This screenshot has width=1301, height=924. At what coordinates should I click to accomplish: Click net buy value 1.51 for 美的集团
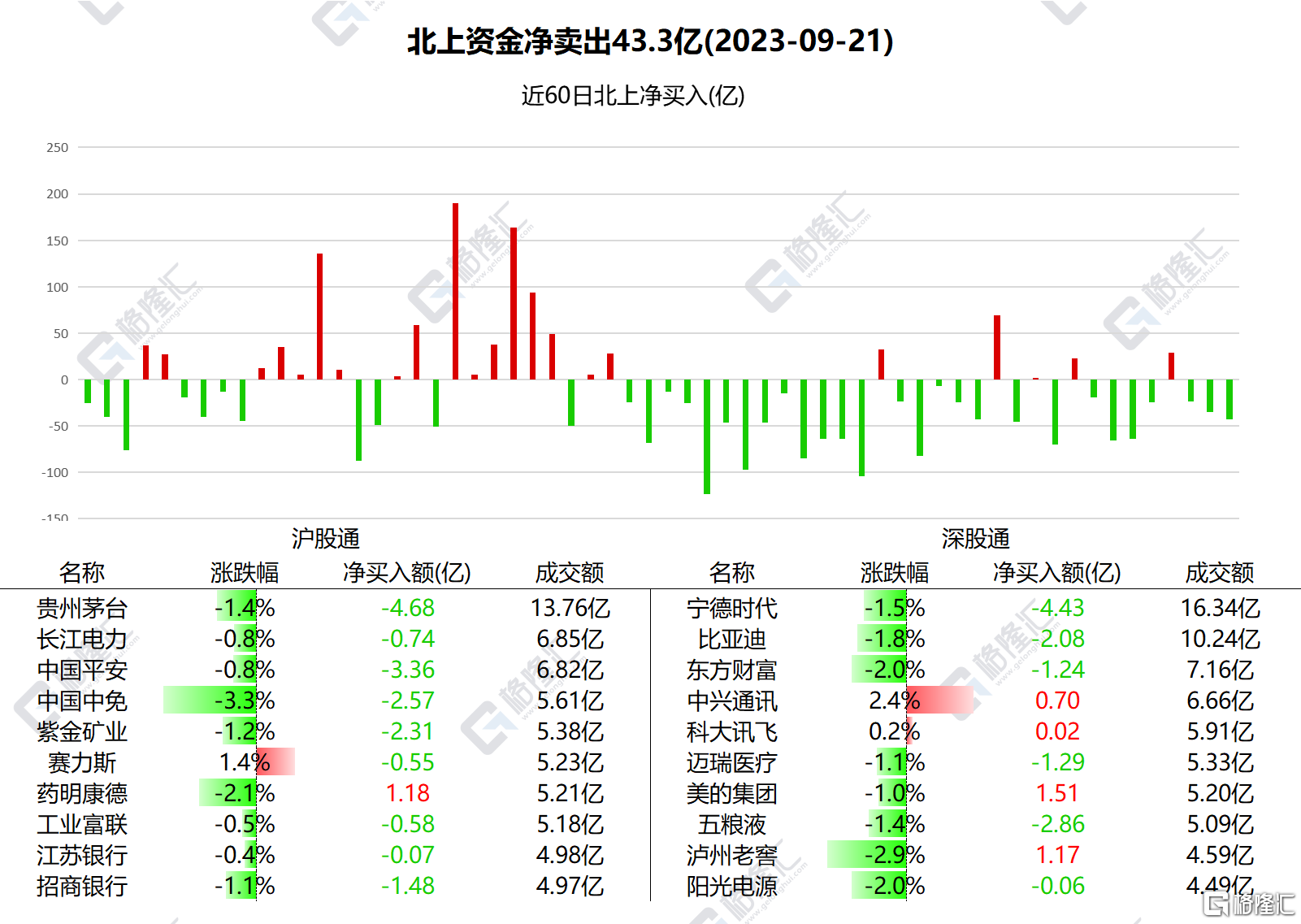coord(1058,793)
